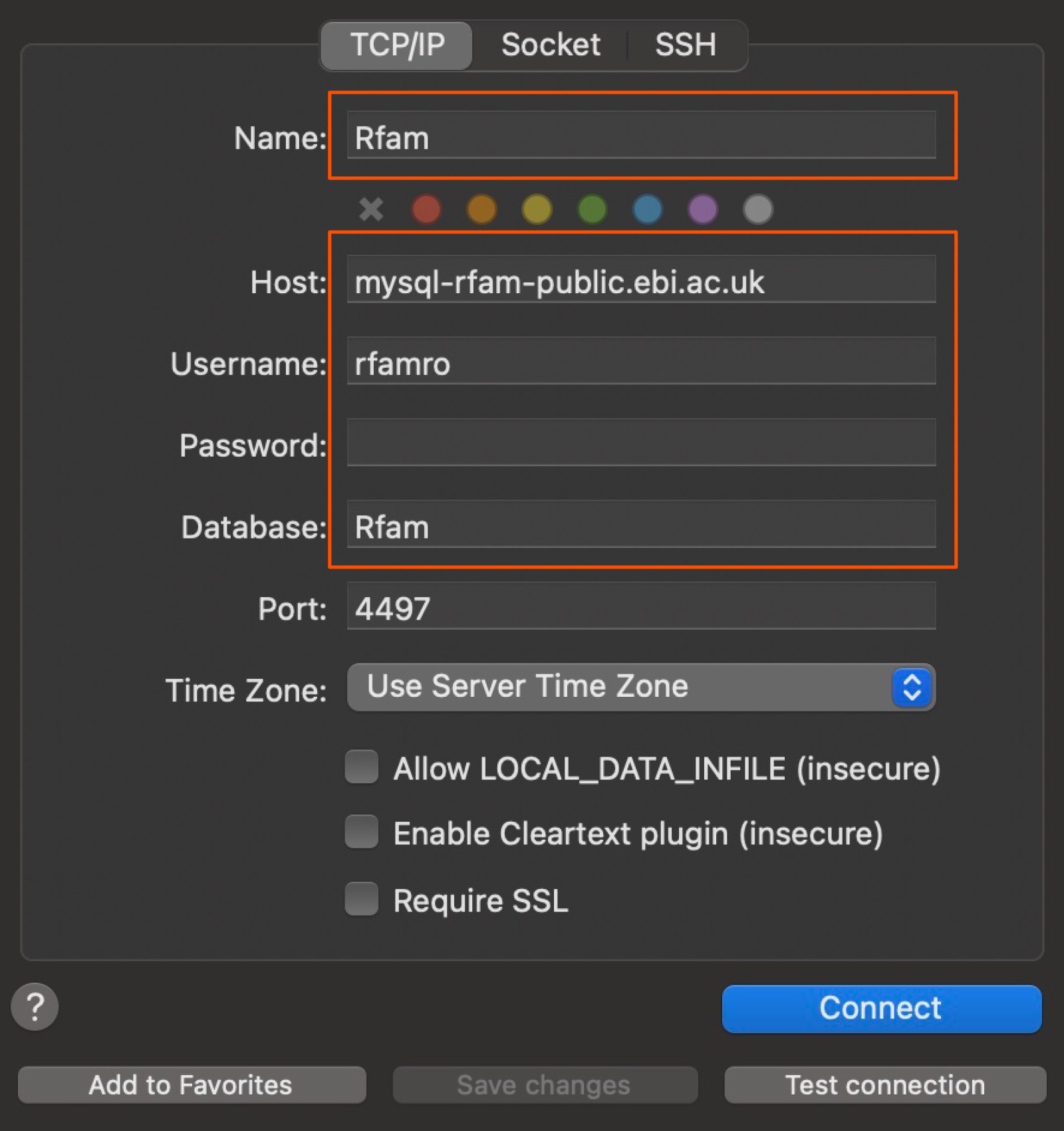Click the Test connection button

(885, 1085)
